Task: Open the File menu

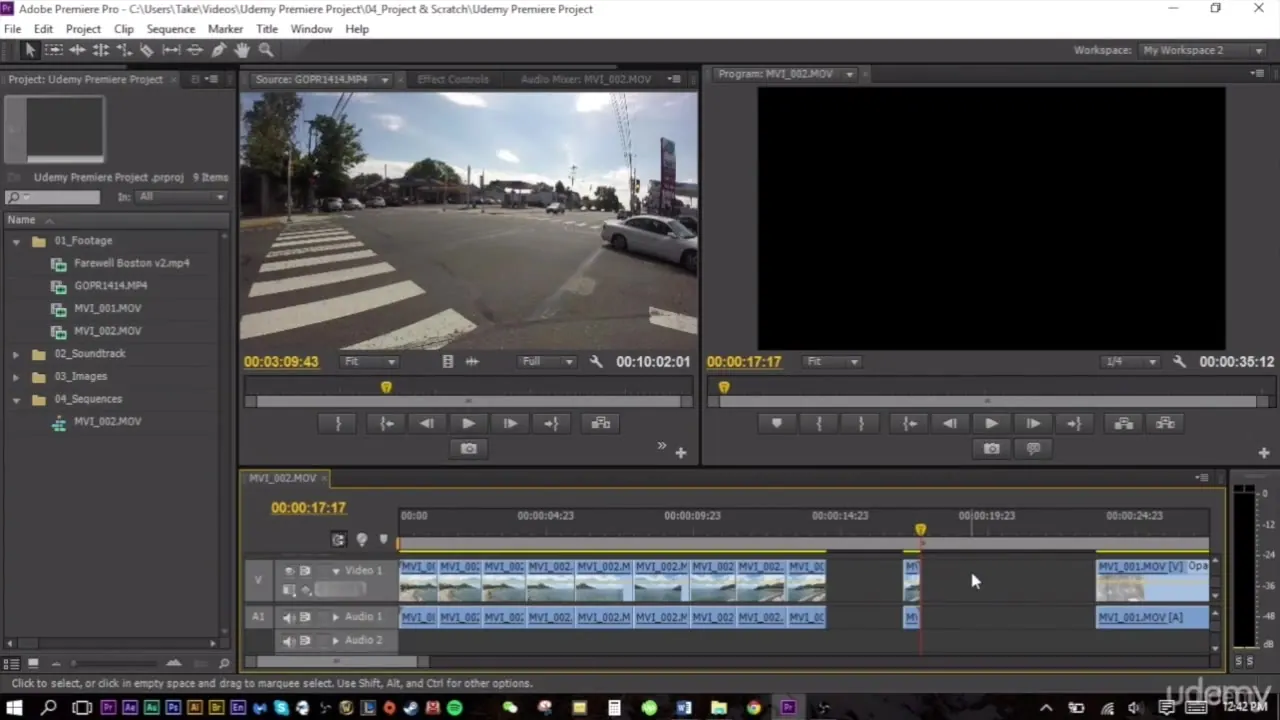Action: (12, 29)
